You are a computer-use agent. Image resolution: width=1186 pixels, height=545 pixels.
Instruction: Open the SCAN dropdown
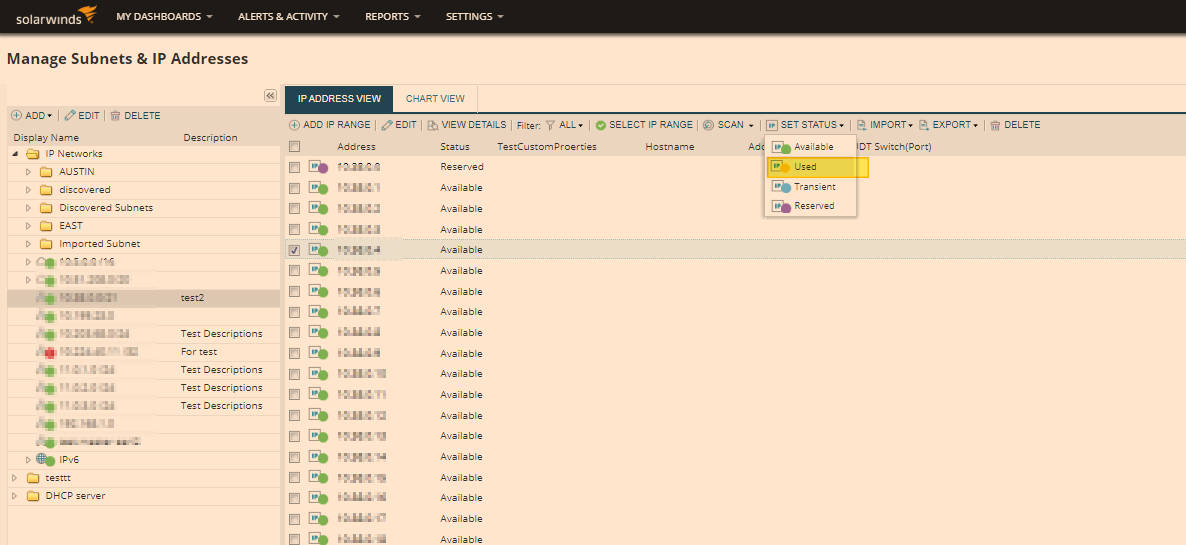pos(728,125)
